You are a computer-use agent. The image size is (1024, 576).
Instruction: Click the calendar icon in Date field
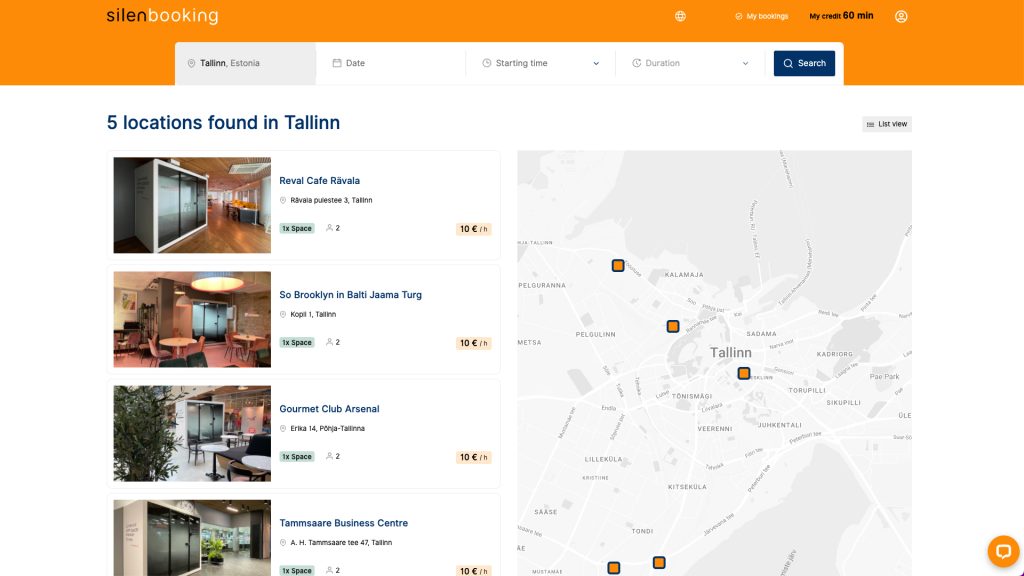(337, 63)
